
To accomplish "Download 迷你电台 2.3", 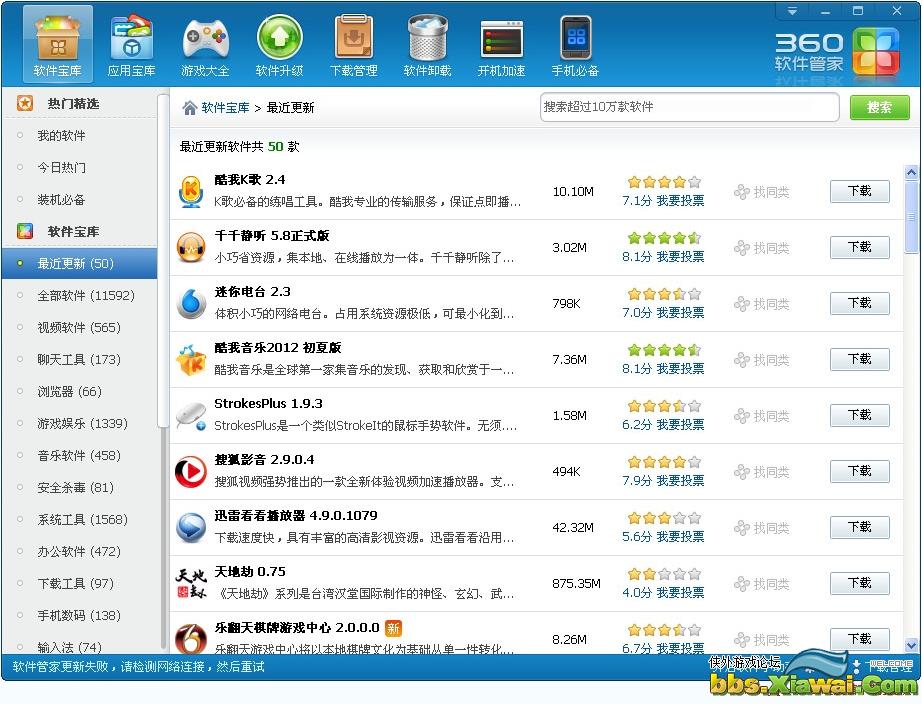I will (860, 303).
